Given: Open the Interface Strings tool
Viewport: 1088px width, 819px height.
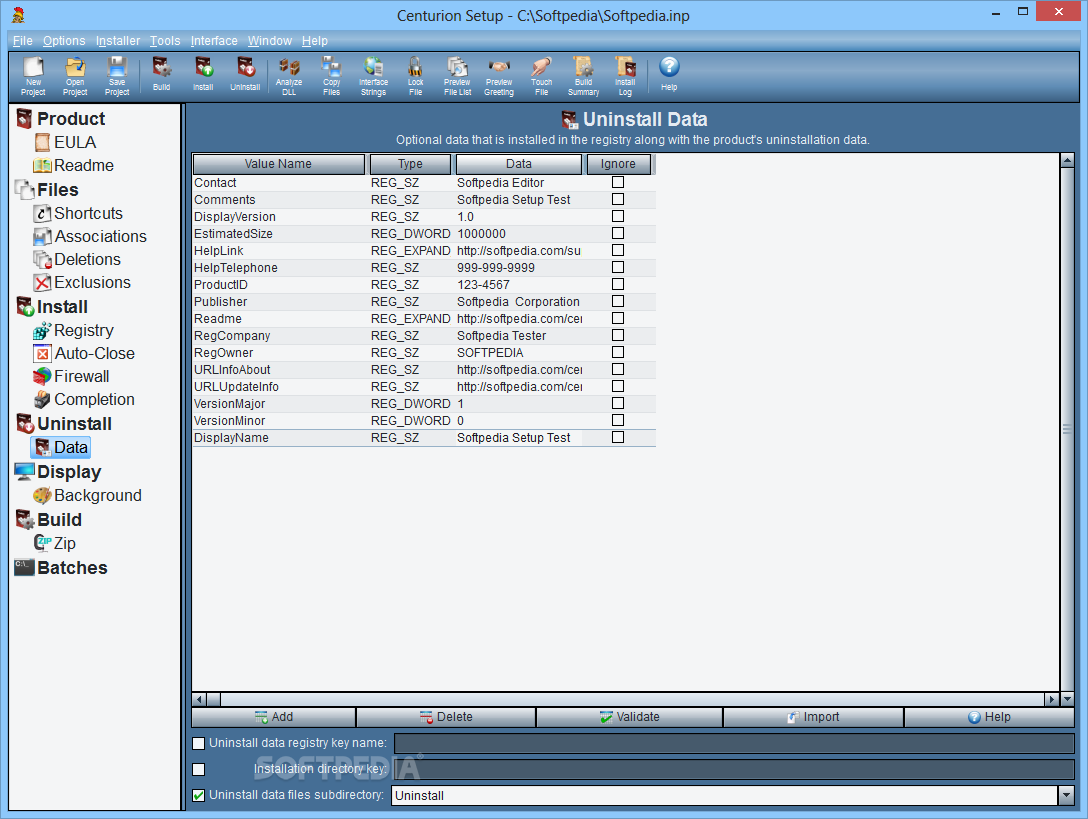Looking at the screenshot, I should tap(373, 76).
